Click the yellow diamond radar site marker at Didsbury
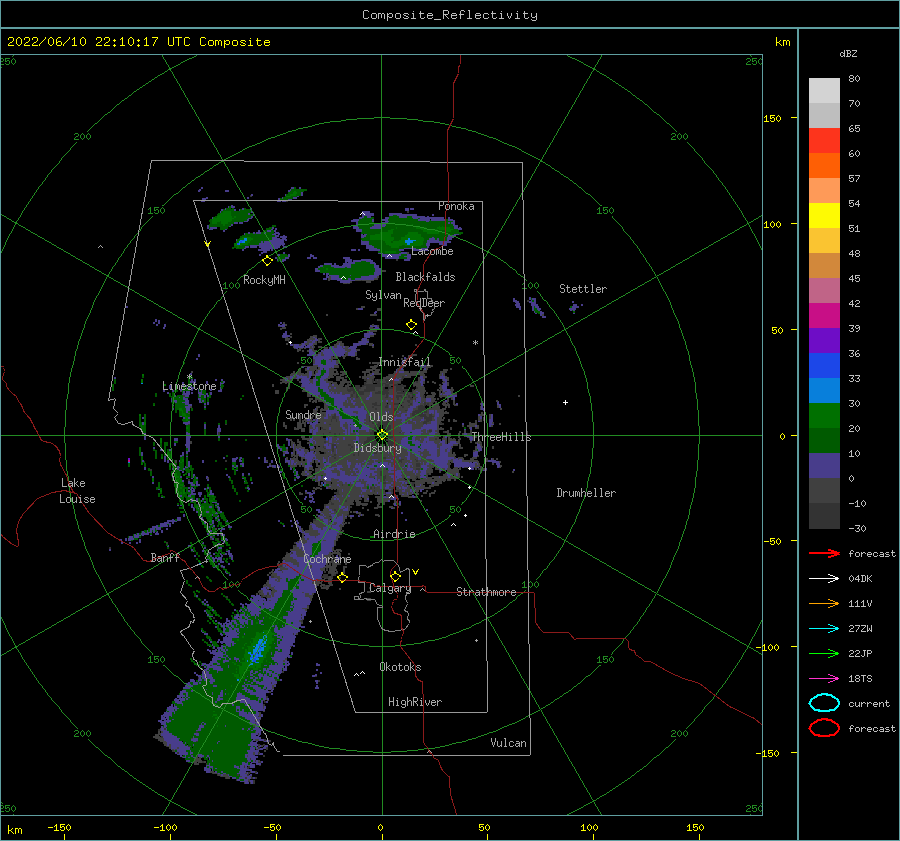Image resolution: width=900 pixels, height=841 pixels. coord(382,435)
